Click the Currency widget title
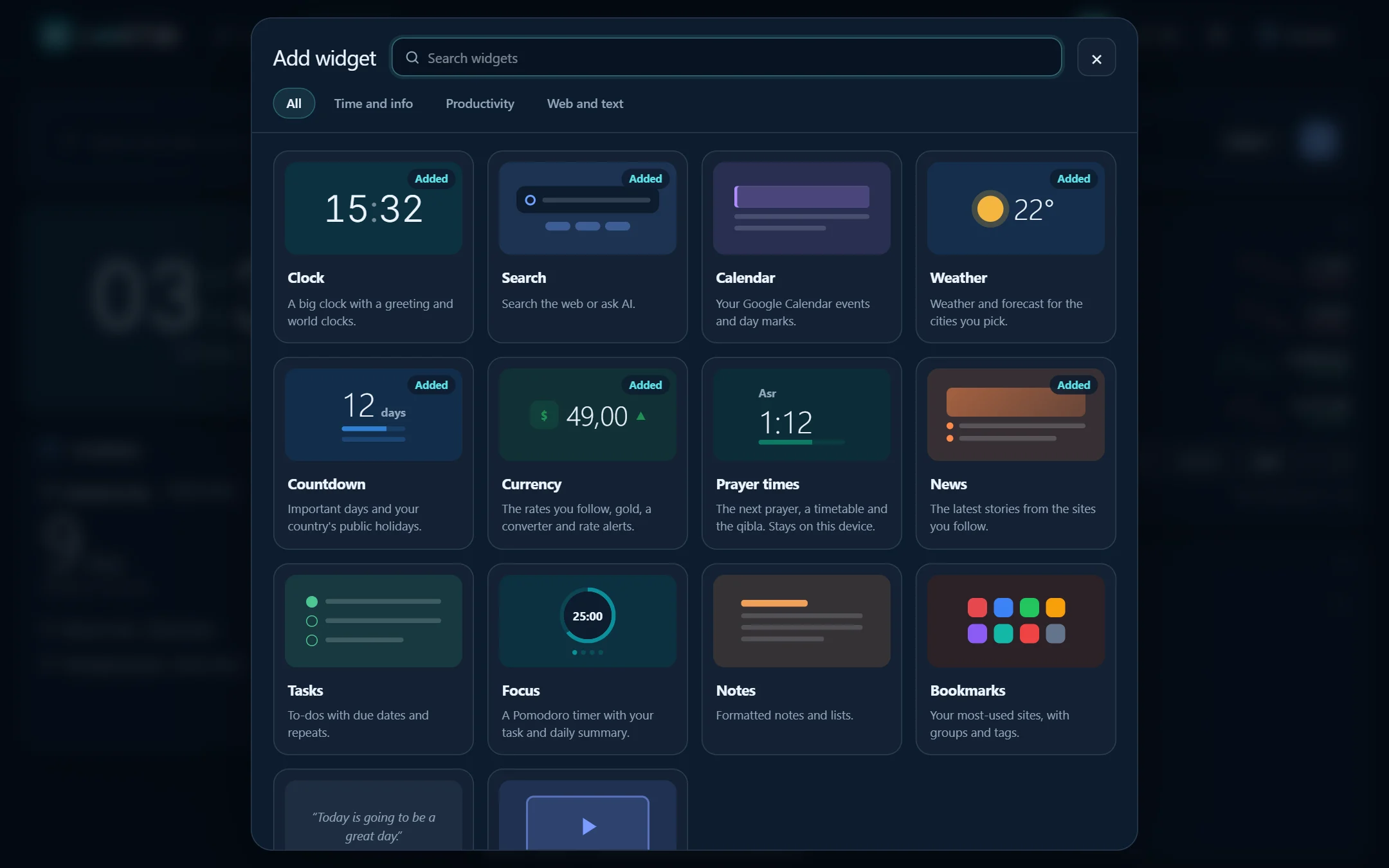Image resolution: width=1389 pixels, height=868 pixels. [x=531, y=484]
